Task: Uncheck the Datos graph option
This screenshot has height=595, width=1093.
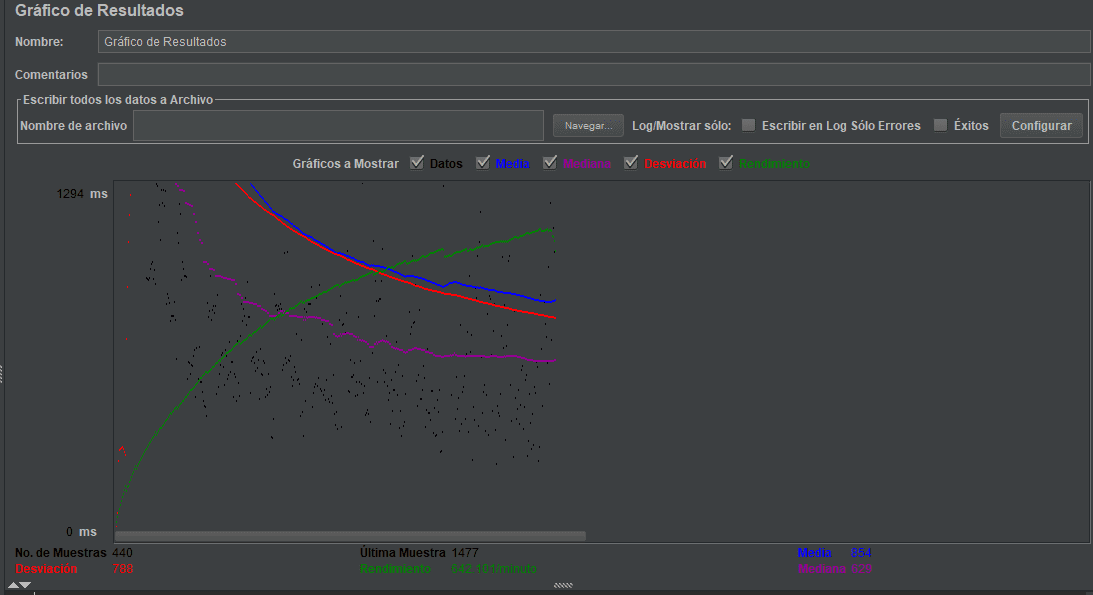Action: coord(417,162)
